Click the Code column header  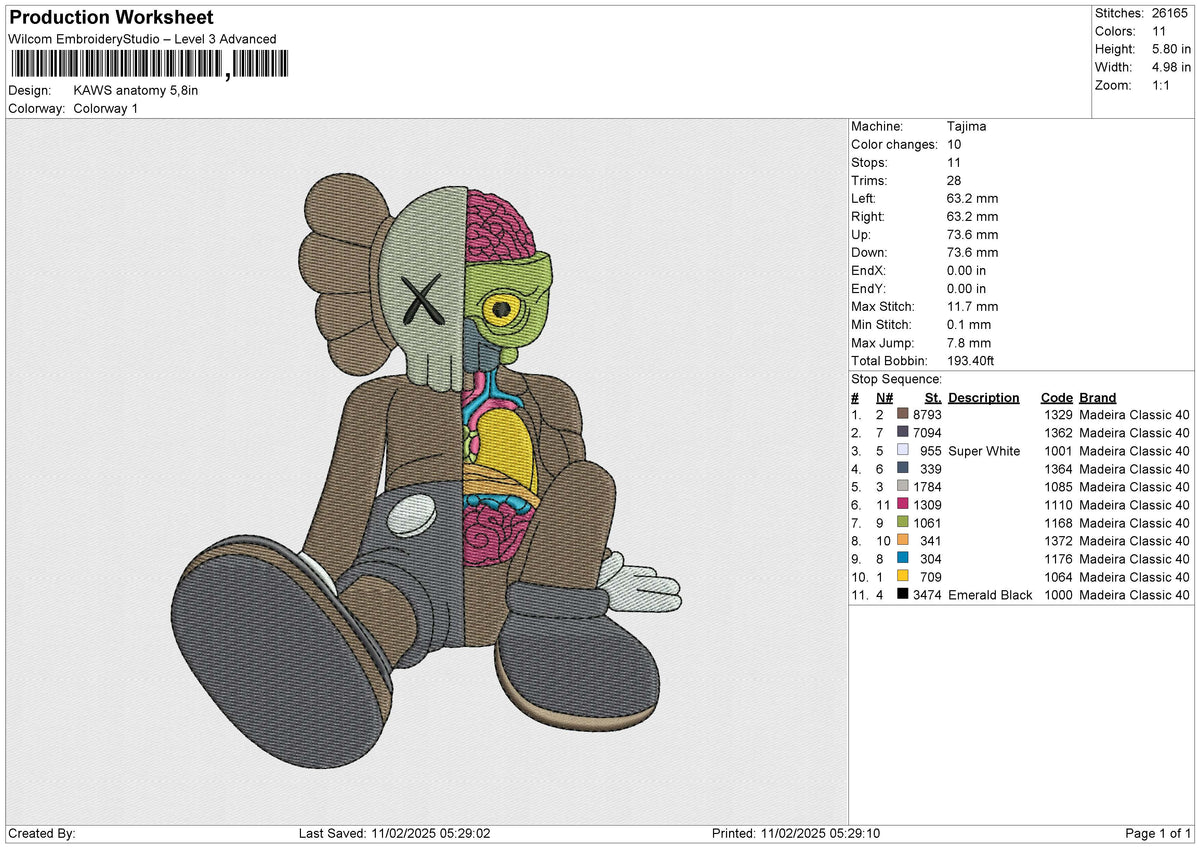(1056, 397)
